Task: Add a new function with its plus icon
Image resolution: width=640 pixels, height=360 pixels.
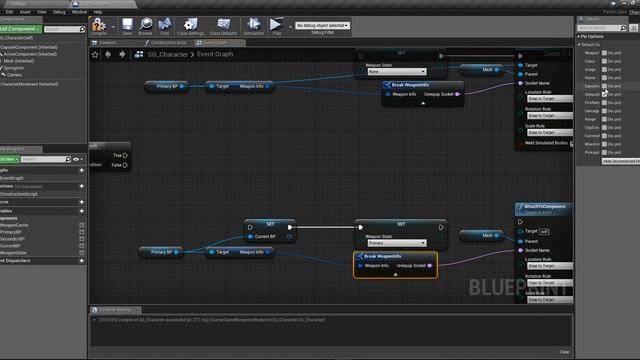Action: click(82, 186)
